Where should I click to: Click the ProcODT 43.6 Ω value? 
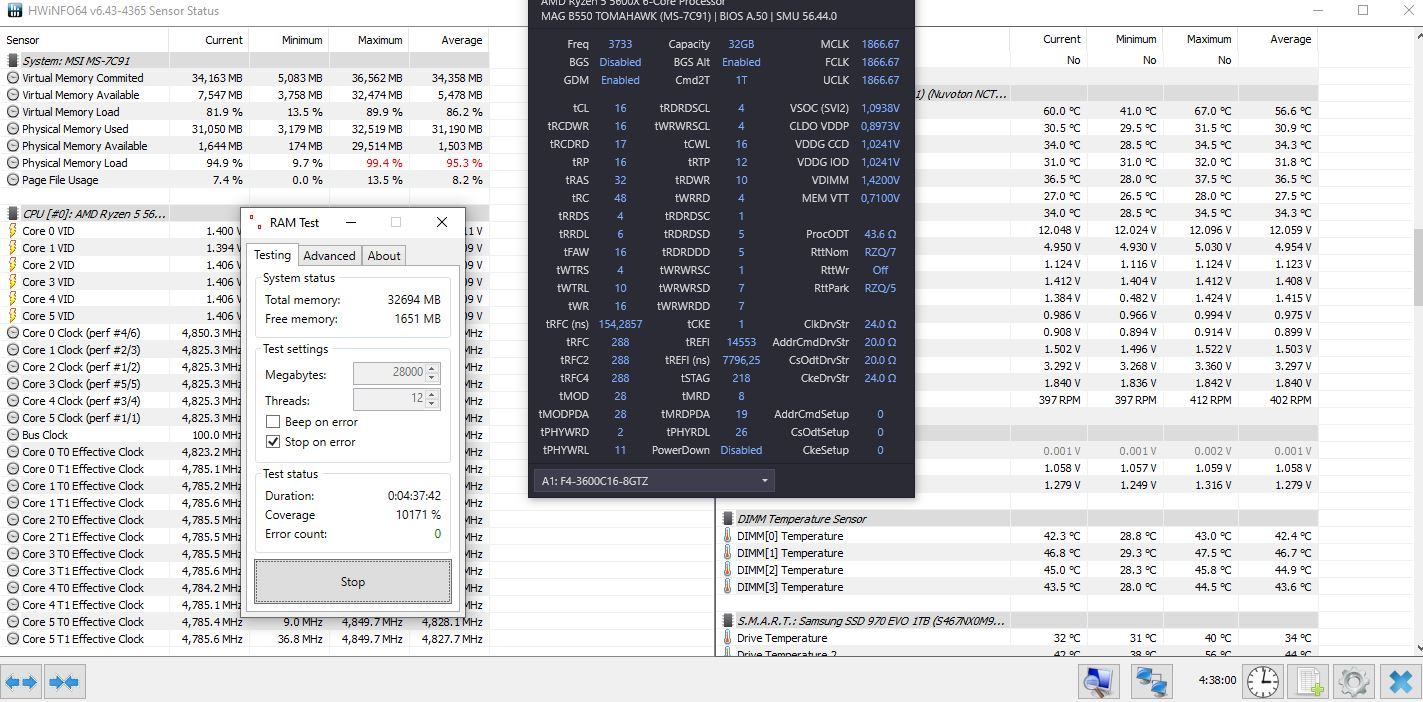point(880,234)
